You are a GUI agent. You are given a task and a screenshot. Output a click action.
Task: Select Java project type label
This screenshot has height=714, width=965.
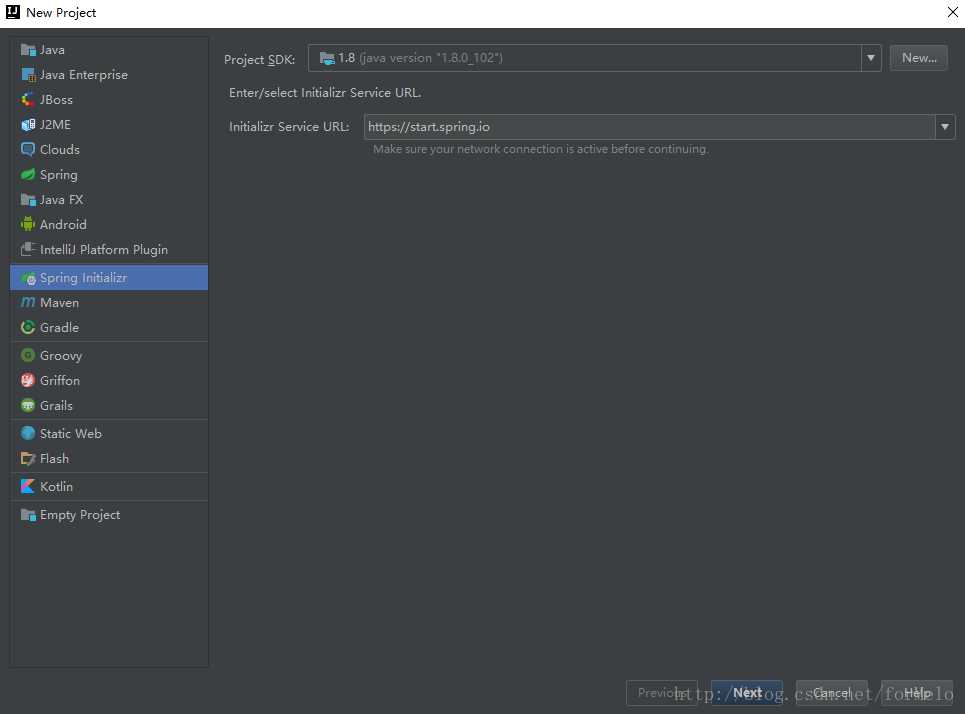52,50
